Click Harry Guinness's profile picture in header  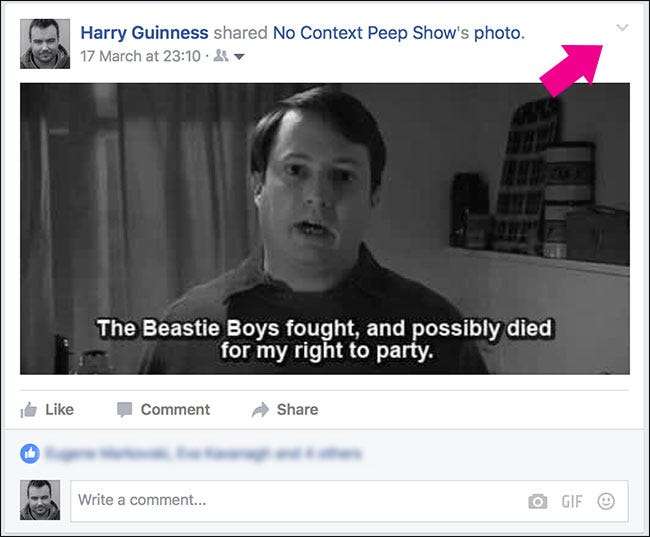tap(45, 43)
